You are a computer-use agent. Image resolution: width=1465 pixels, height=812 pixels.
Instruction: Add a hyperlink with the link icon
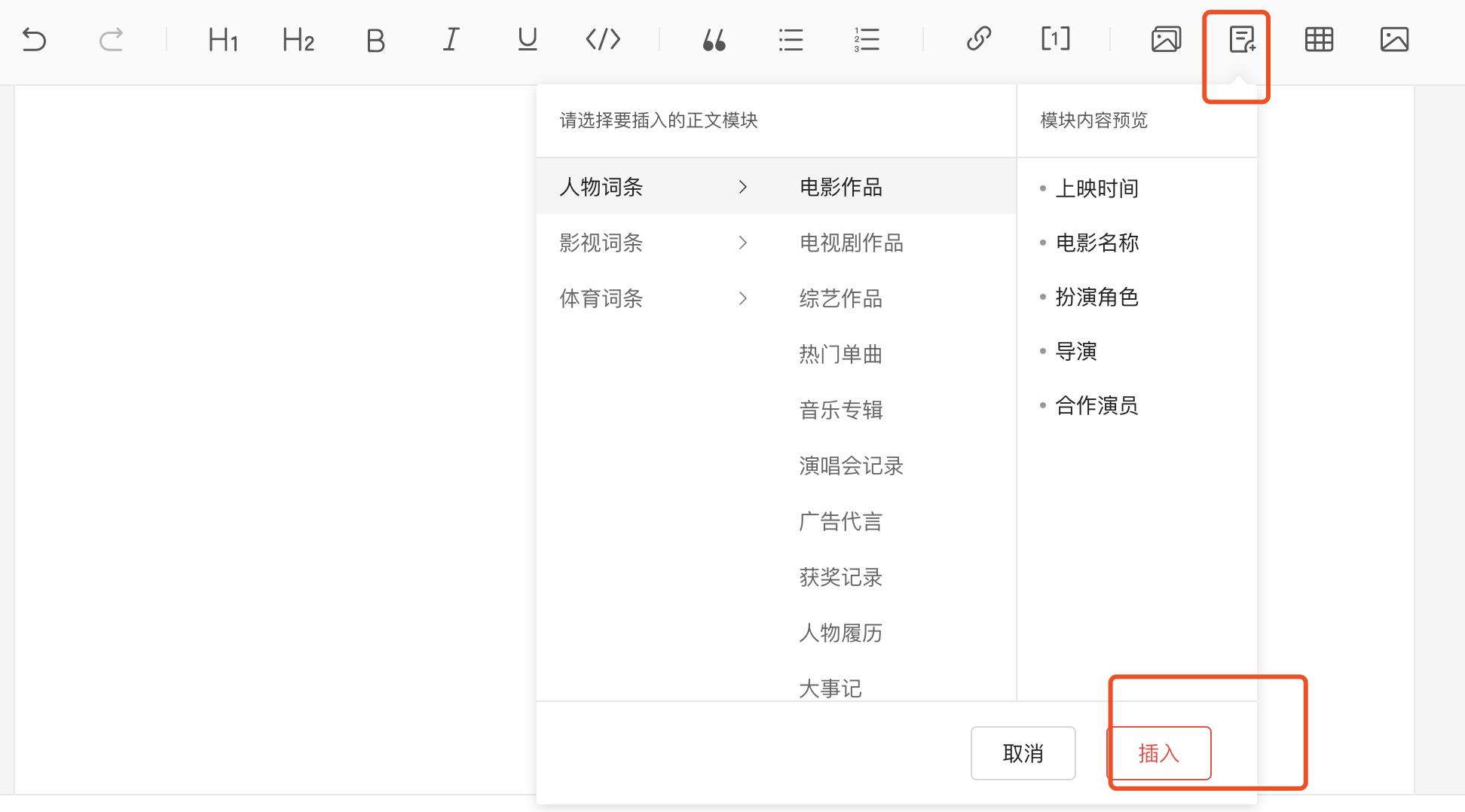pyautogui.click(x=979, y=39)
